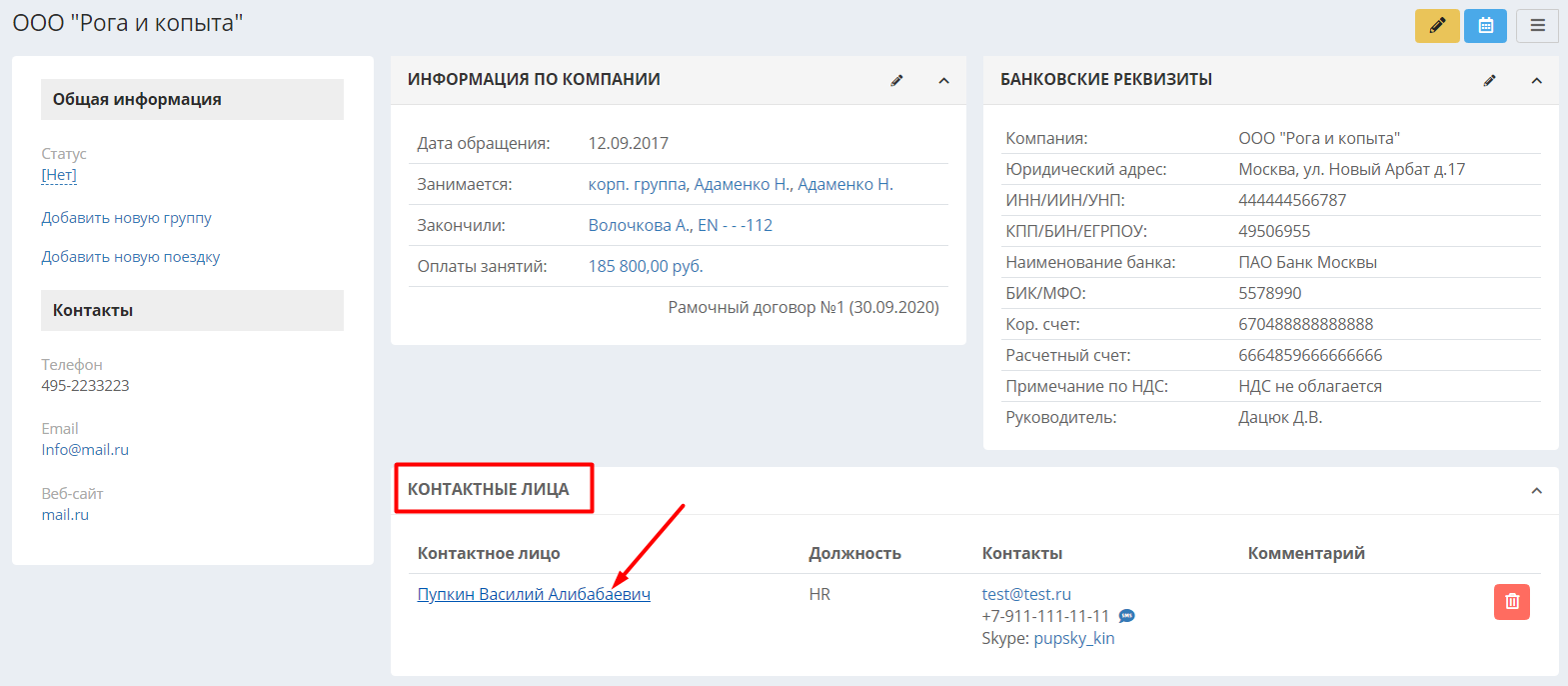Click Кор. счет value 670488888888888
This screenshot has height=686, width=1568.
click(1306, 324)
